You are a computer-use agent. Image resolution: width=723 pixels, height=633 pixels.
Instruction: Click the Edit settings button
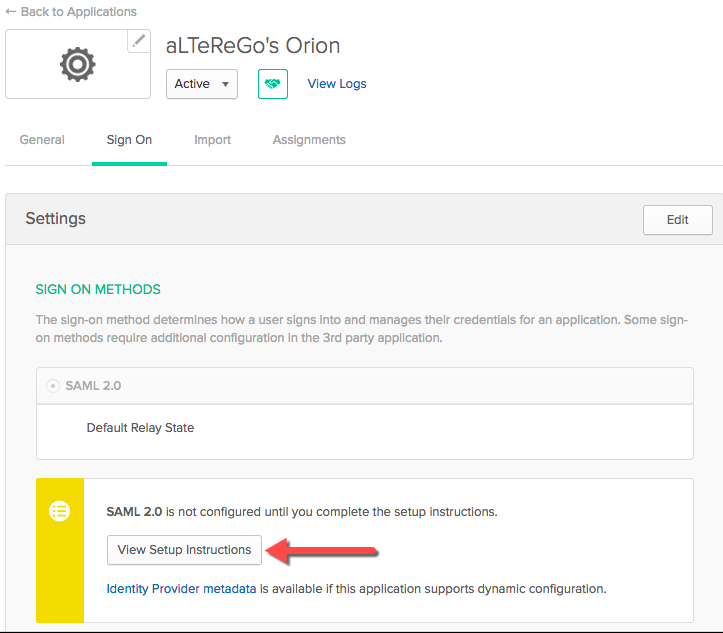[x=677, y=220]
